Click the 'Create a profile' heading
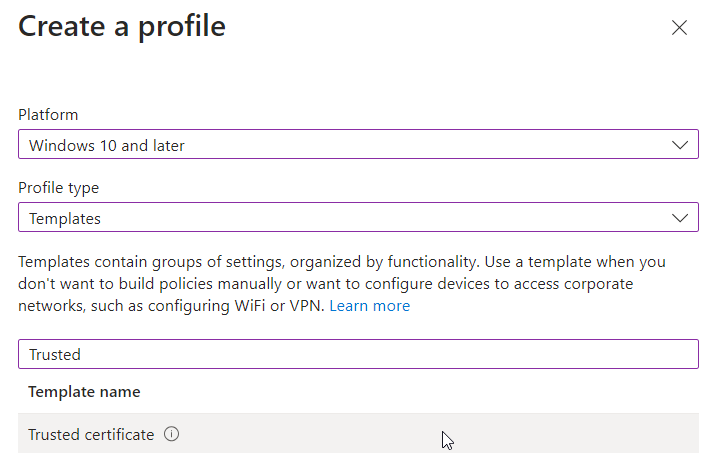Screen dimensions: 716x474 click(122, 27)
